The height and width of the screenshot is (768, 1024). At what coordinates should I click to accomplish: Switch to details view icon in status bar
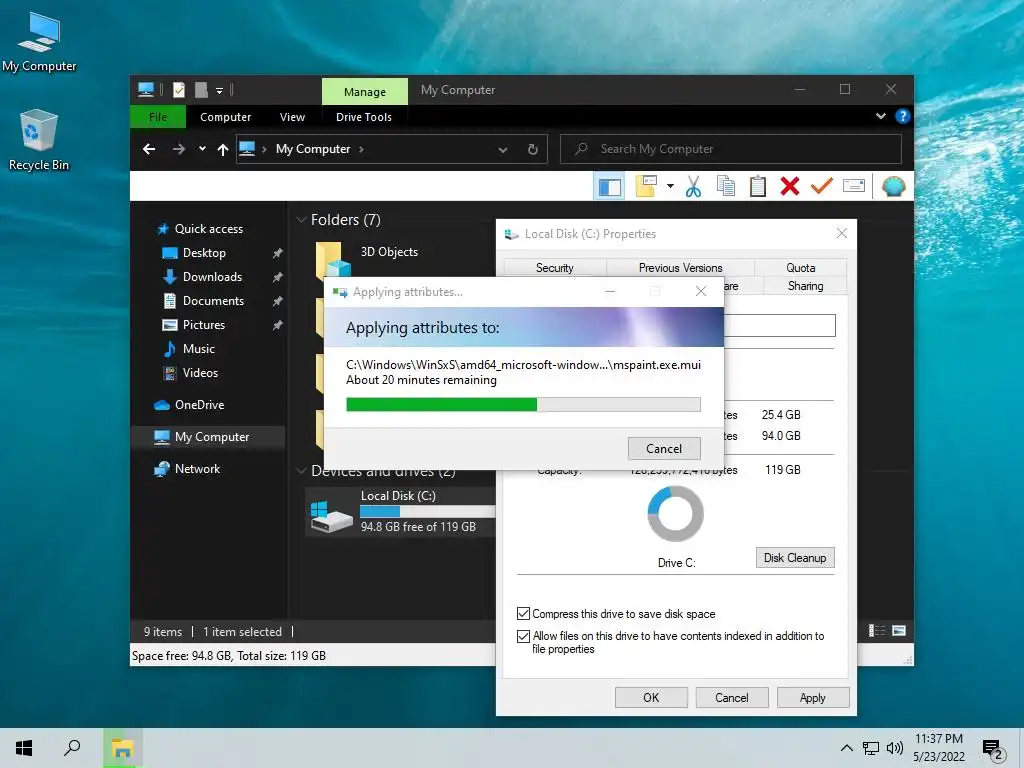pos(877,631)
